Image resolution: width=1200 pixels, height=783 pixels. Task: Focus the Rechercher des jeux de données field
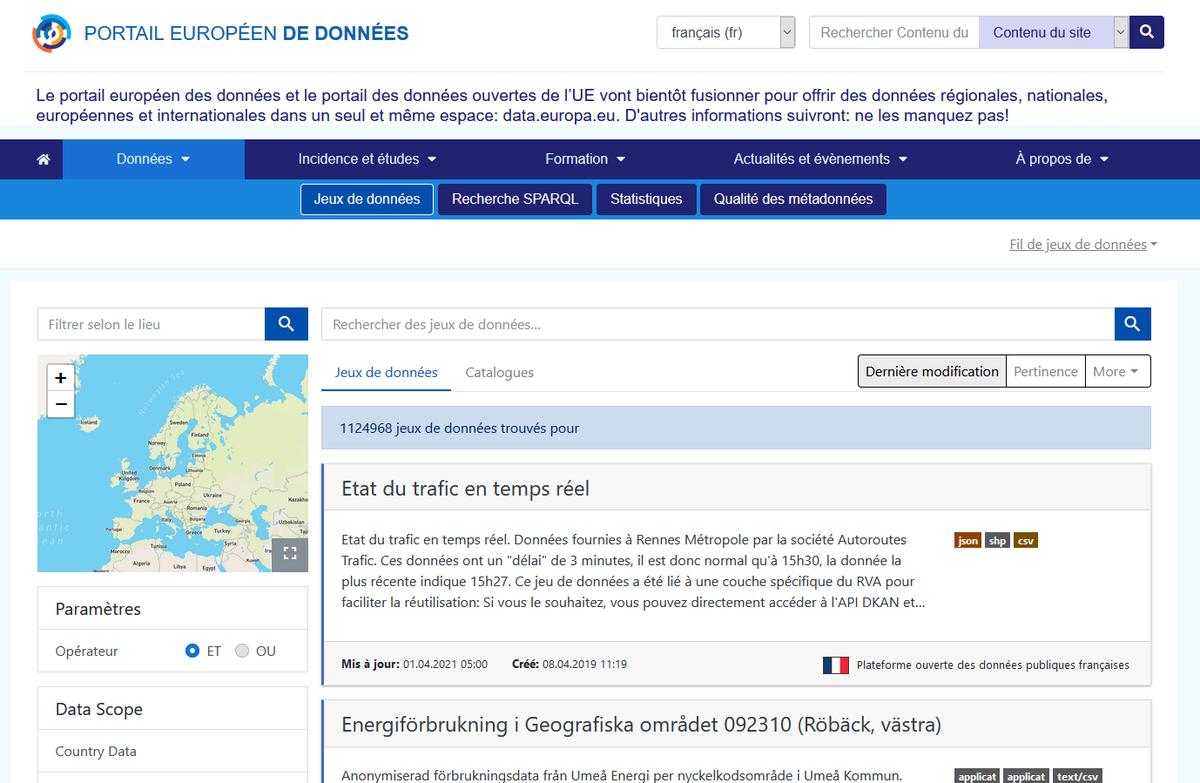coord(718,324)
